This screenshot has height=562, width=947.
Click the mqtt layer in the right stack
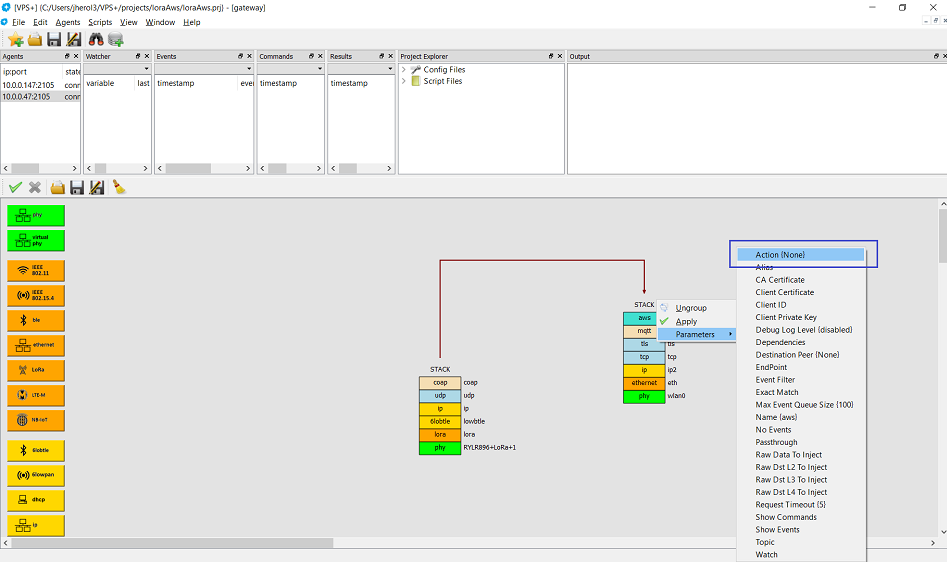[x=644, y=330]
